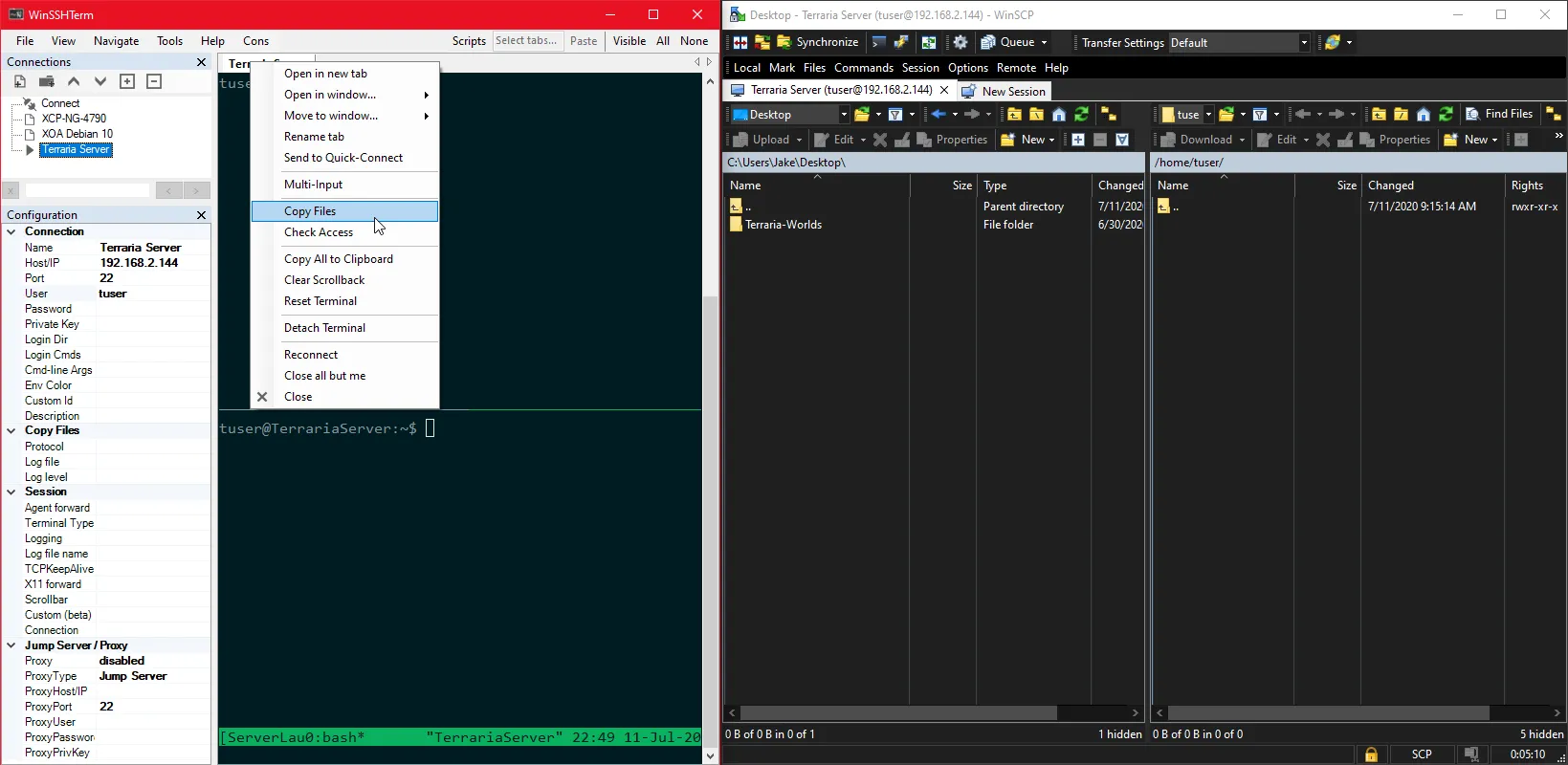Image resolution: width=1568 pixels, height=765 pixels.
Task: Select XOA Debian 10 connection
Action: (77, 134)
